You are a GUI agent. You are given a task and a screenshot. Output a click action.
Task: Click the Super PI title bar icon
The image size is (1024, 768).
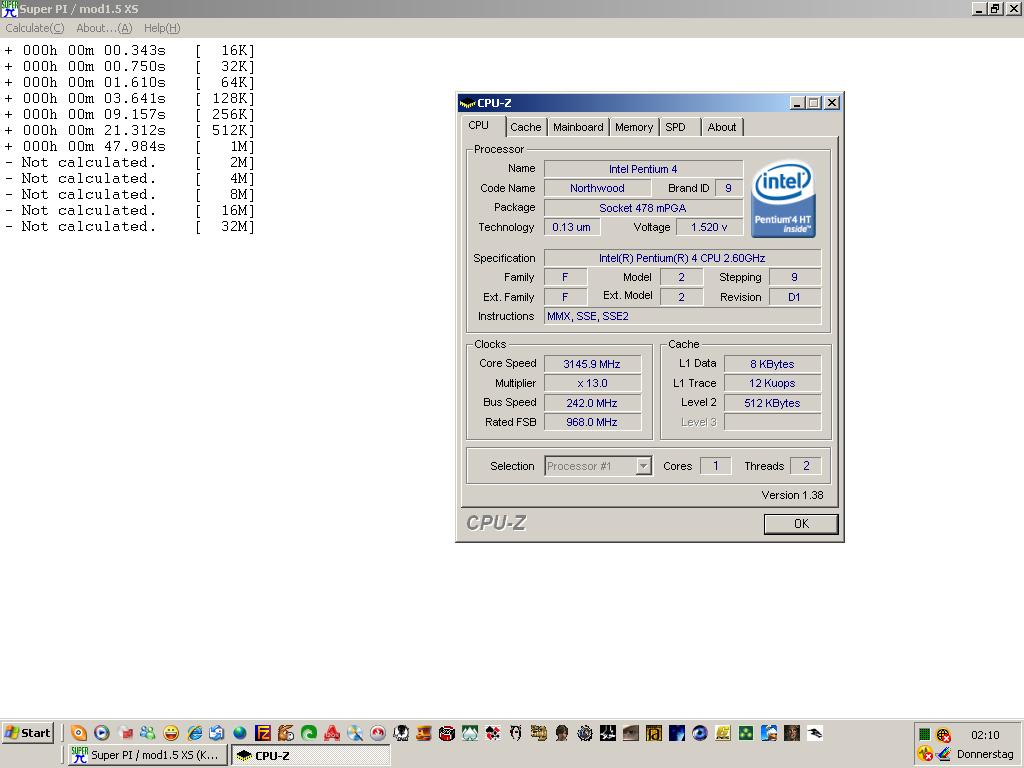9,8
